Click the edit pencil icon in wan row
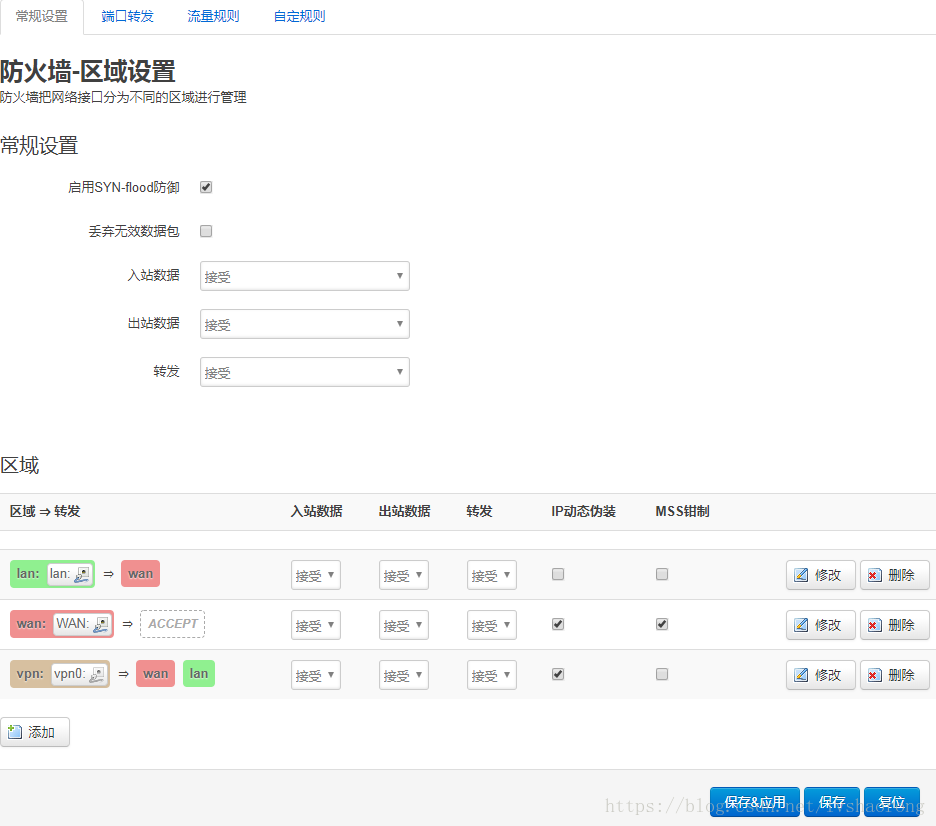Viewport: 936px width, 826px height. point(801,625)
